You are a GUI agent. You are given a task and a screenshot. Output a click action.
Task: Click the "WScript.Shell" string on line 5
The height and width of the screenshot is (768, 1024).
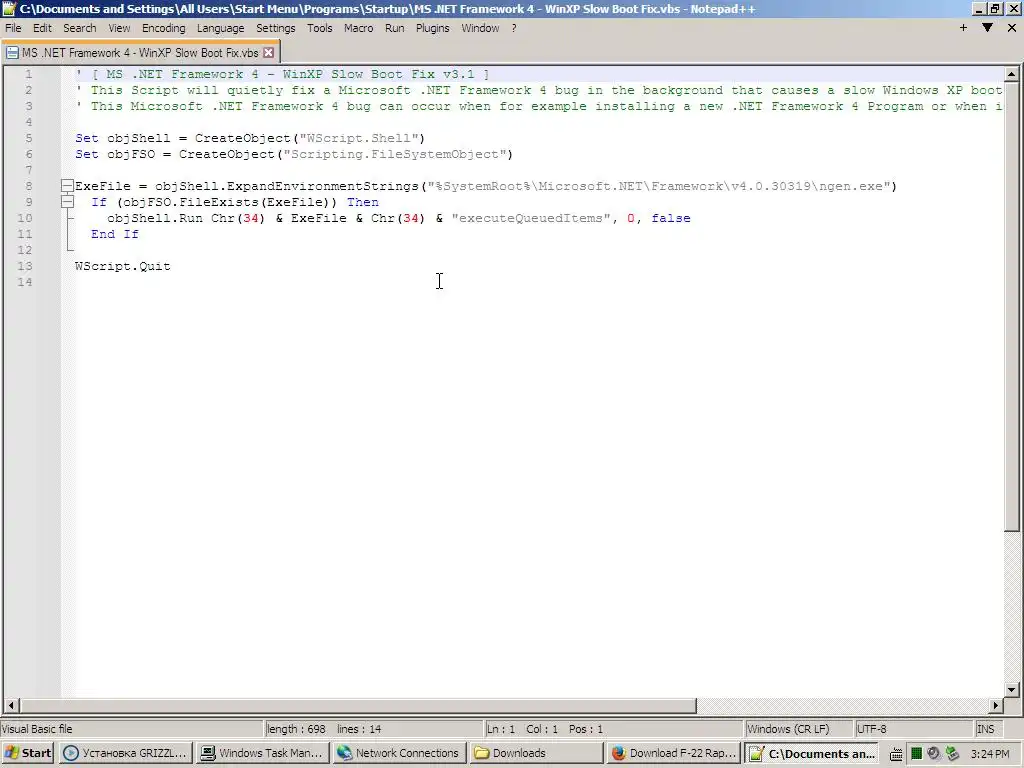pyautogui.click(x=358, y=138)
